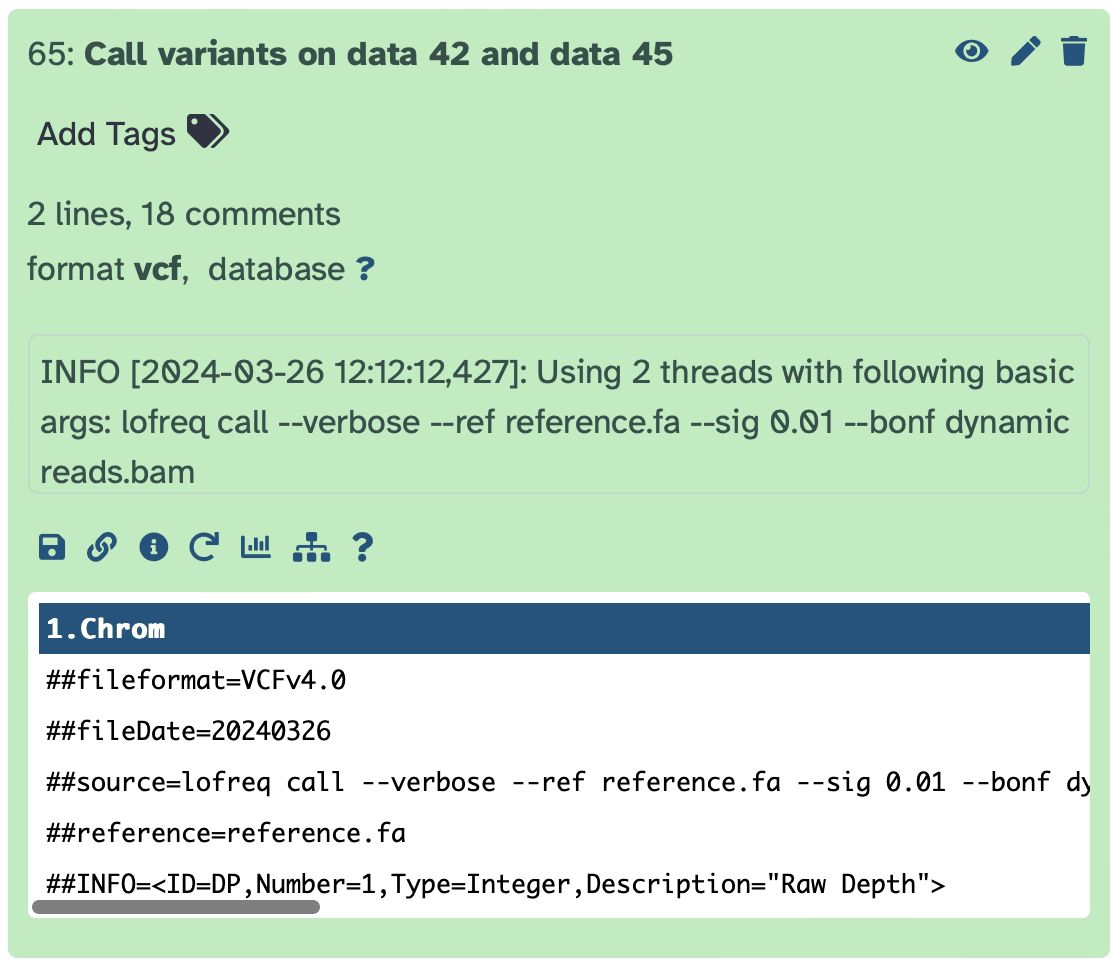The image size is (1116, 968).
Task: Delete dataset using trash icon
Action: (1074, 51)
